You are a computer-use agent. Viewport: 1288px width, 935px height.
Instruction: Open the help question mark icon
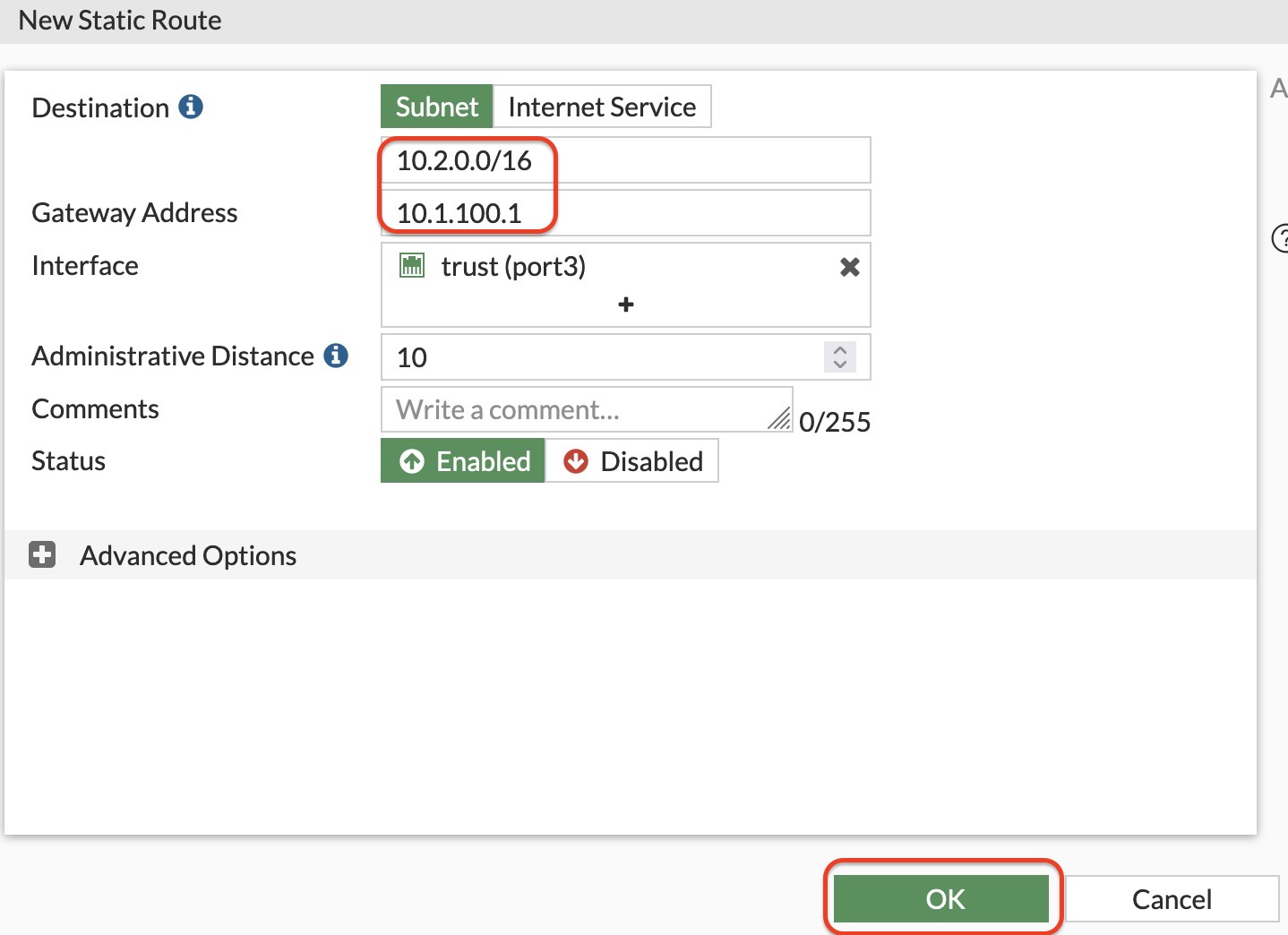(x=1281, y=238)
